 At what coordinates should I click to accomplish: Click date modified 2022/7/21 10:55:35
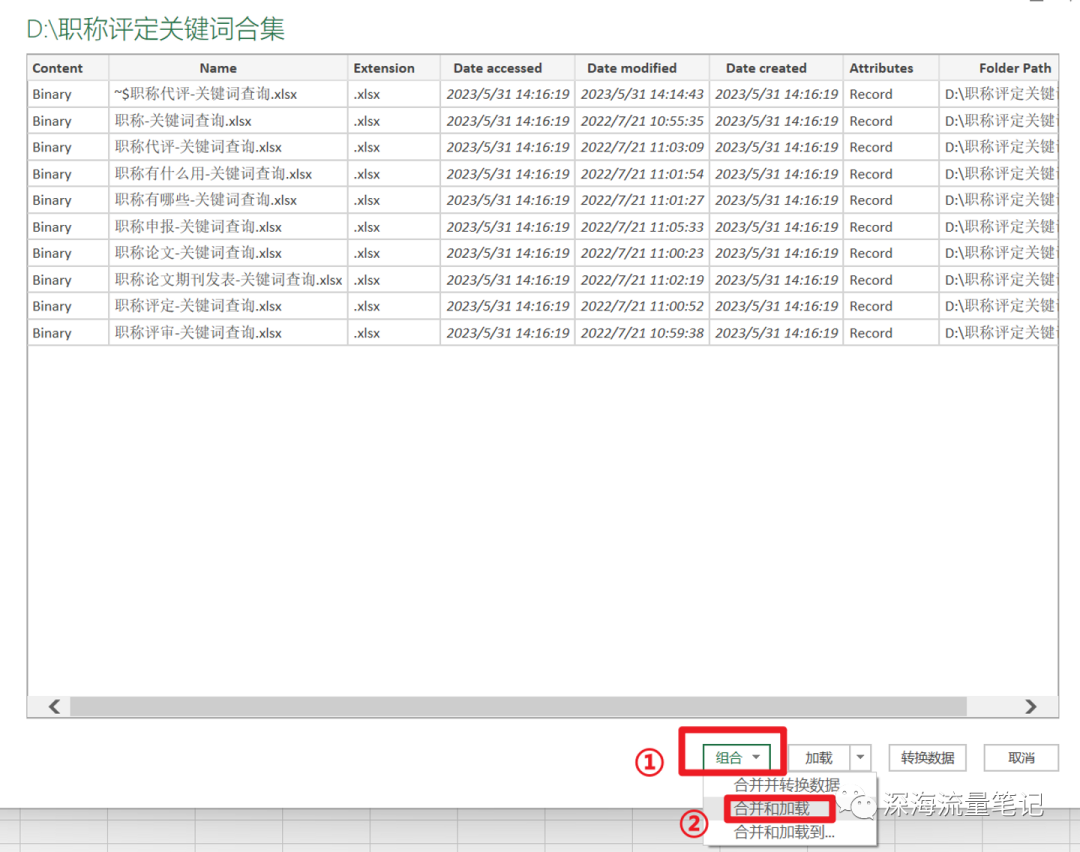(x=642, y=121)
